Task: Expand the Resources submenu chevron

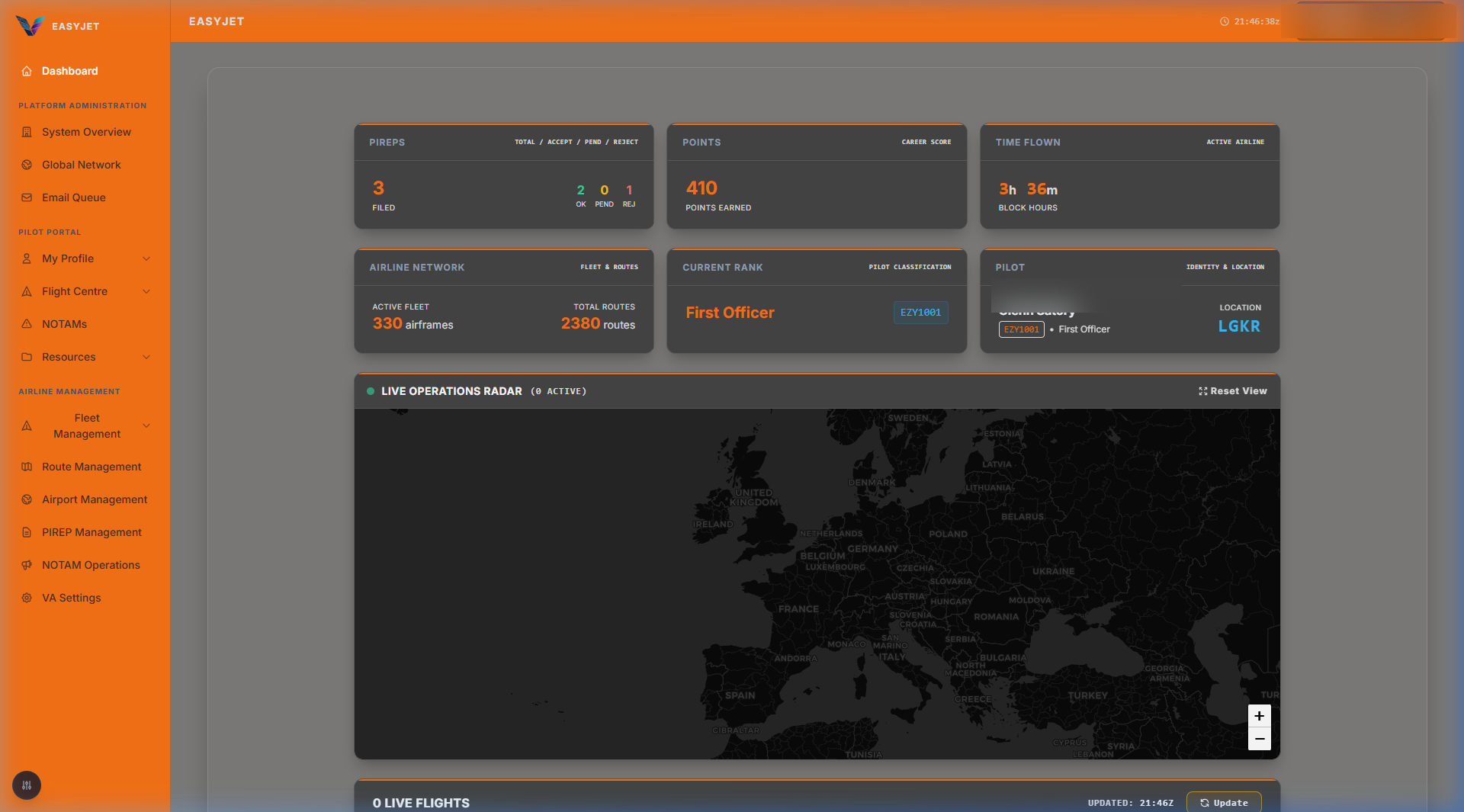Action: tap(146, 357)
